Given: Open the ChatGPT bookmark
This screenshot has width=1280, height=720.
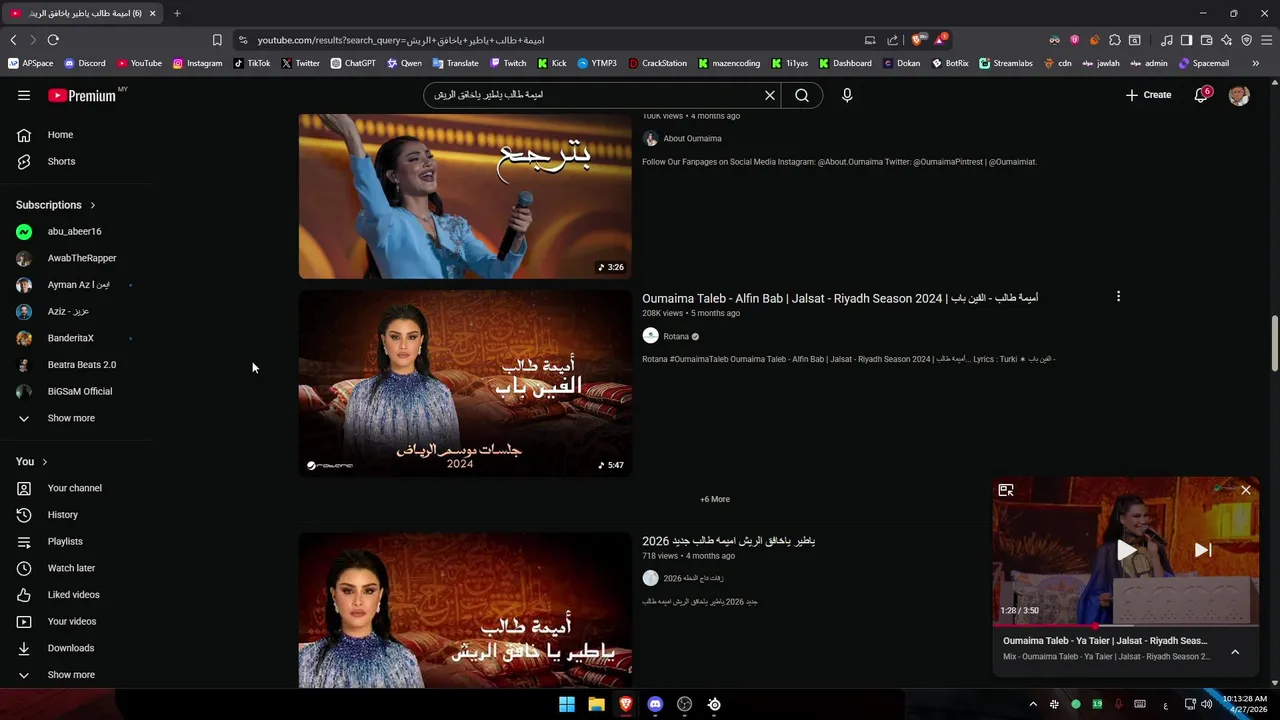Looking at the screenshot, I should pyautogui.click(x=352, y=63).
